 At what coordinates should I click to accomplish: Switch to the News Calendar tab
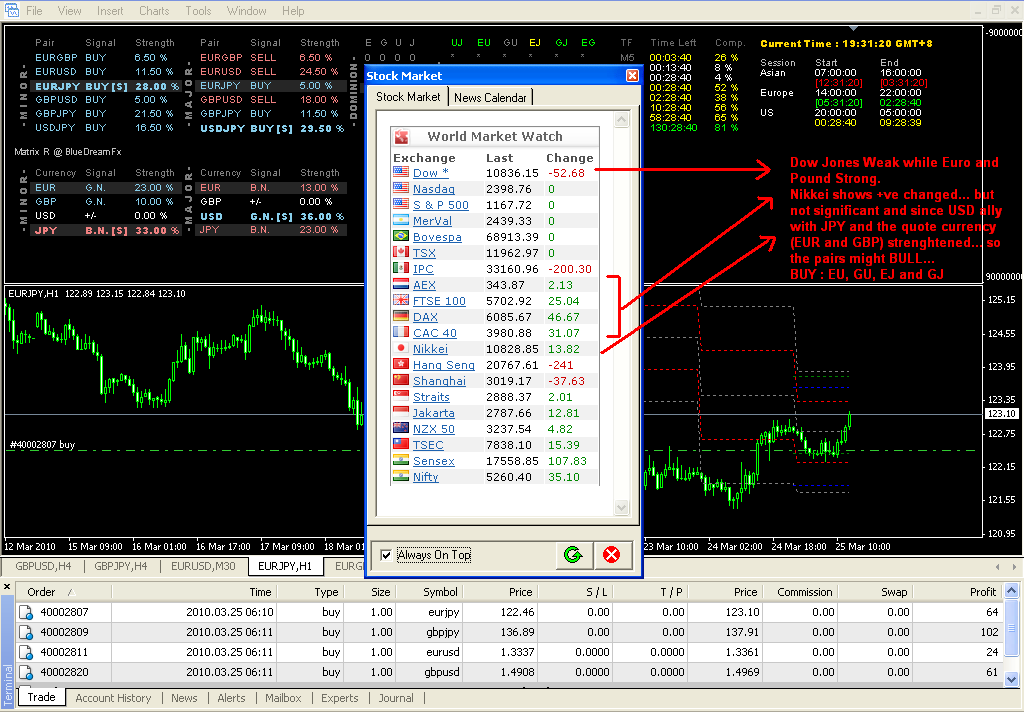(490, 97)
